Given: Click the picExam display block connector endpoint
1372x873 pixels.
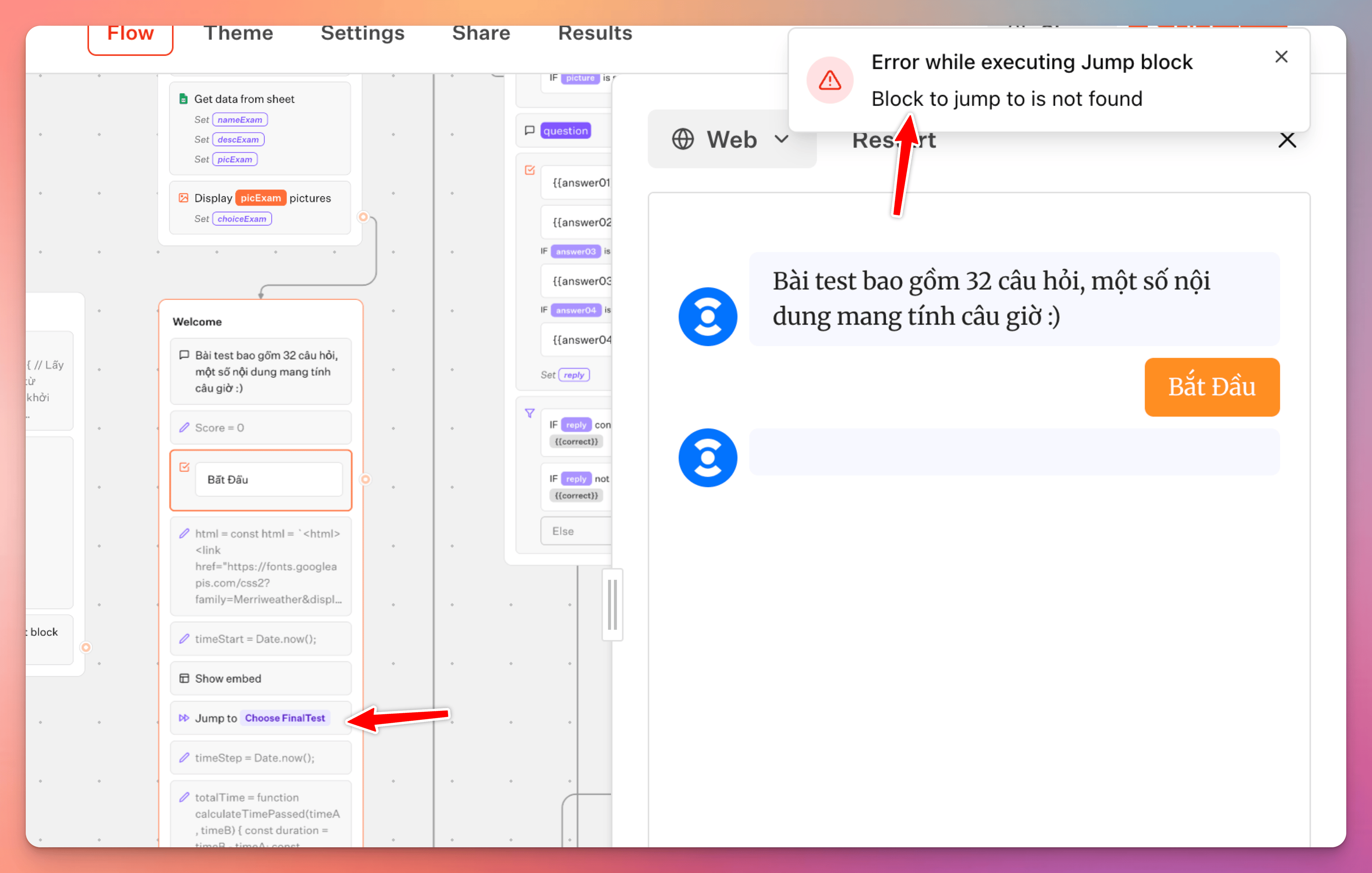Looking at the screenshot, I should (363, 217).
